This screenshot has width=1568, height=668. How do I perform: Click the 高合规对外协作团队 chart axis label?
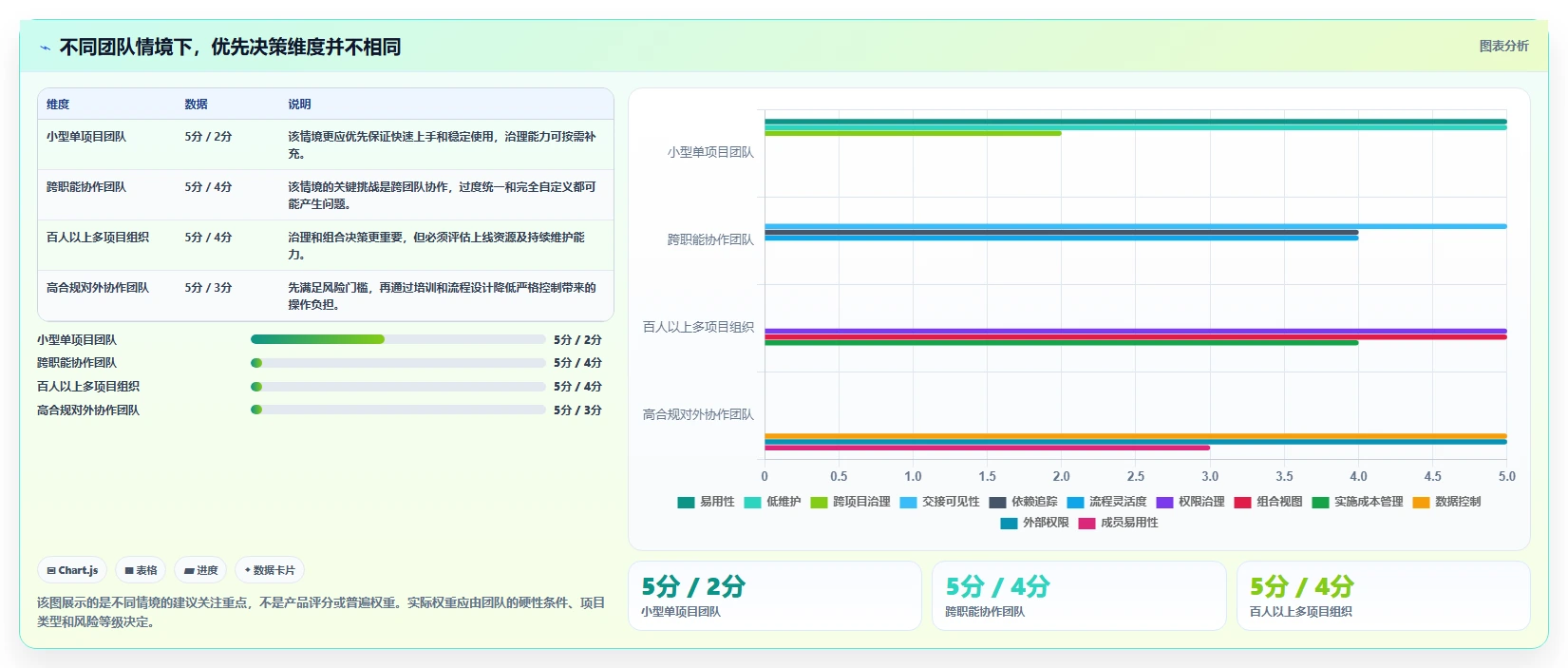click(698, 414)
